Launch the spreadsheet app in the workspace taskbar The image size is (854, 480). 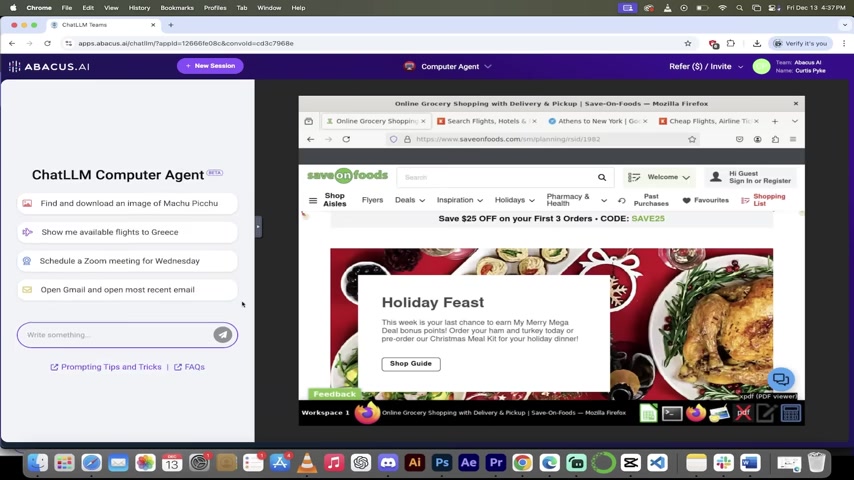(648, 414)
